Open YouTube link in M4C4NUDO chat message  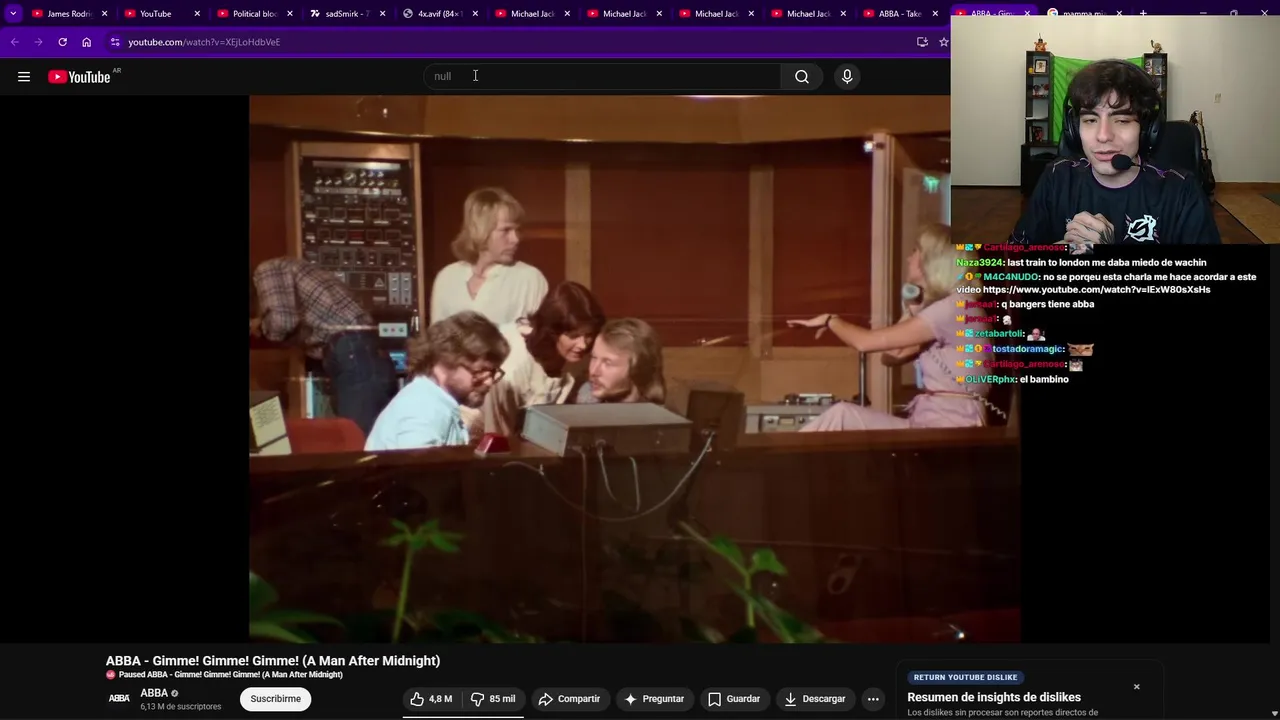pyautogui.click(x=1097, y=290)
